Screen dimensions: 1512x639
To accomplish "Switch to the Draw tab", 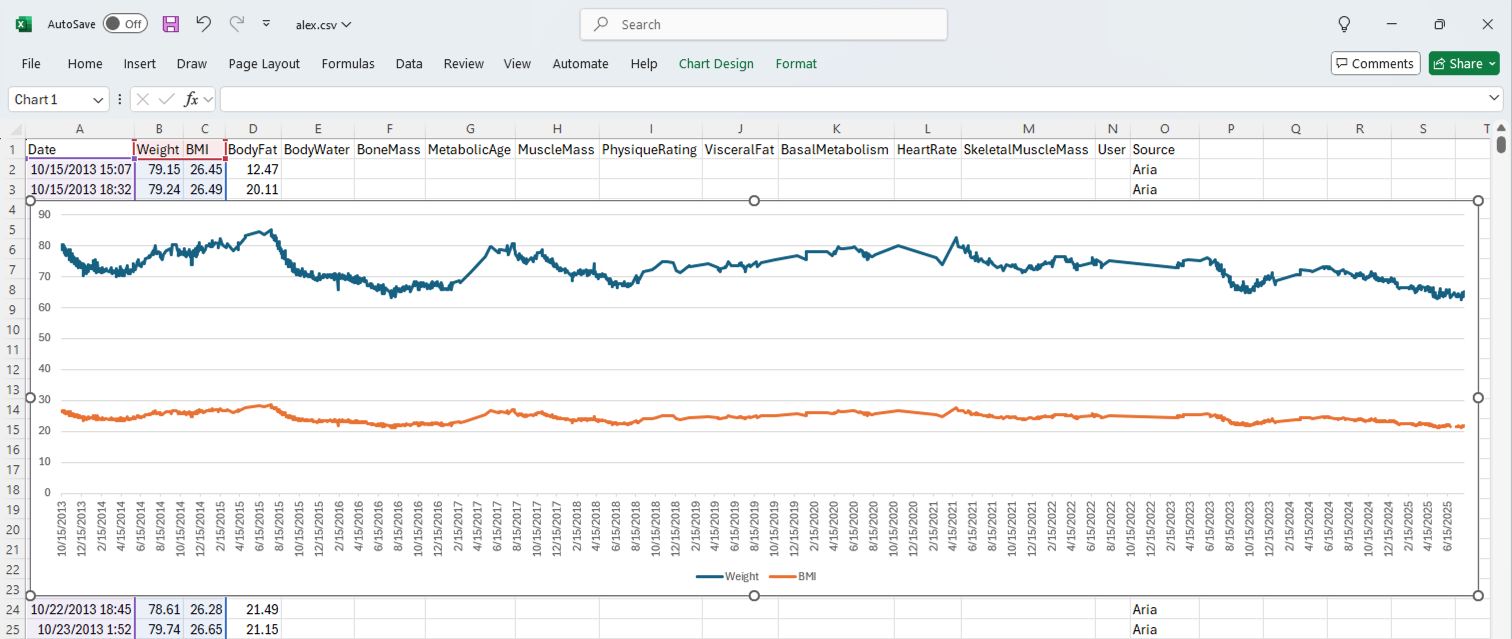I will click(x=192, y=63).
